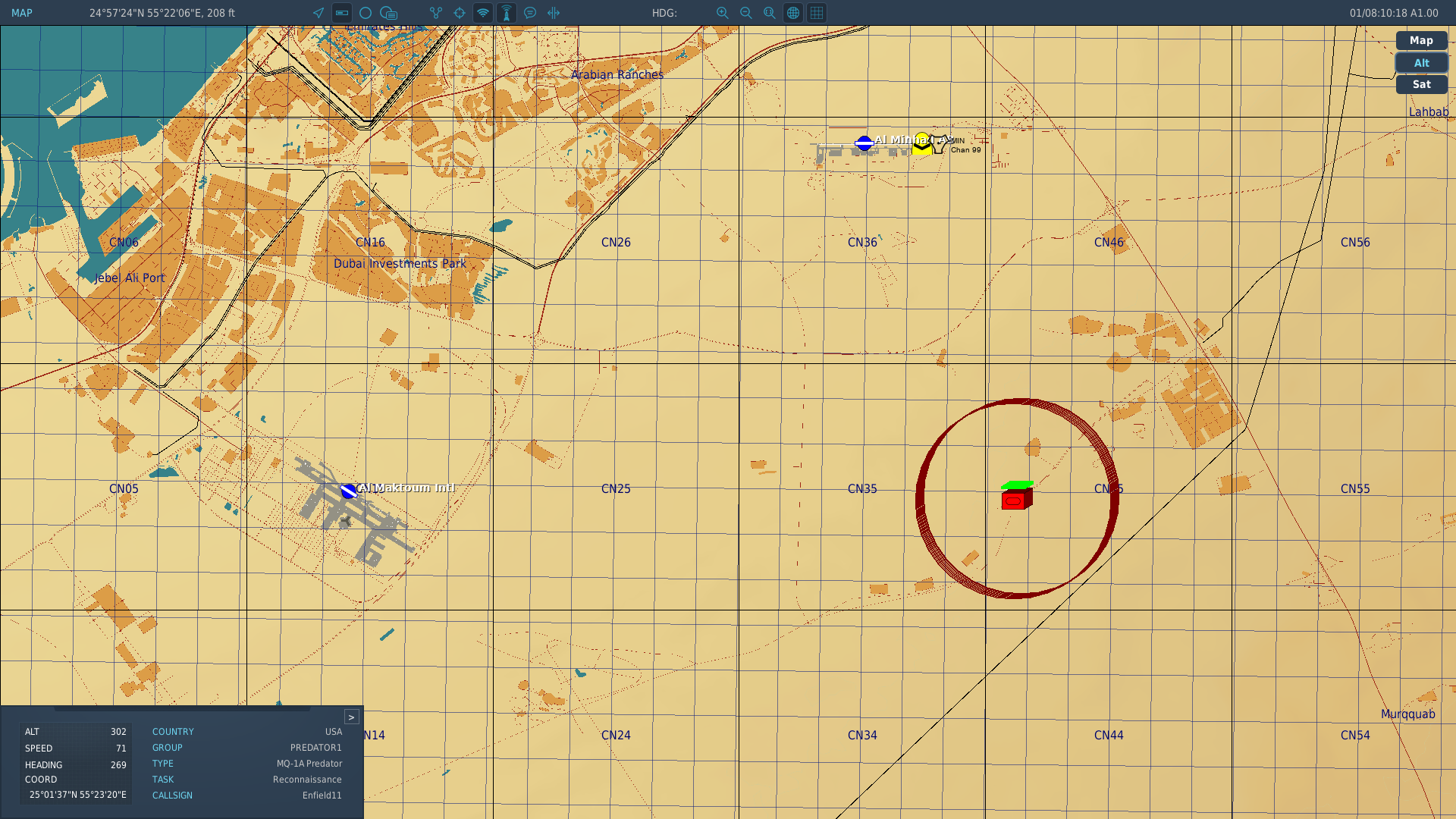Click the zoom-to-fit magnifier icon

click(770, 13)
